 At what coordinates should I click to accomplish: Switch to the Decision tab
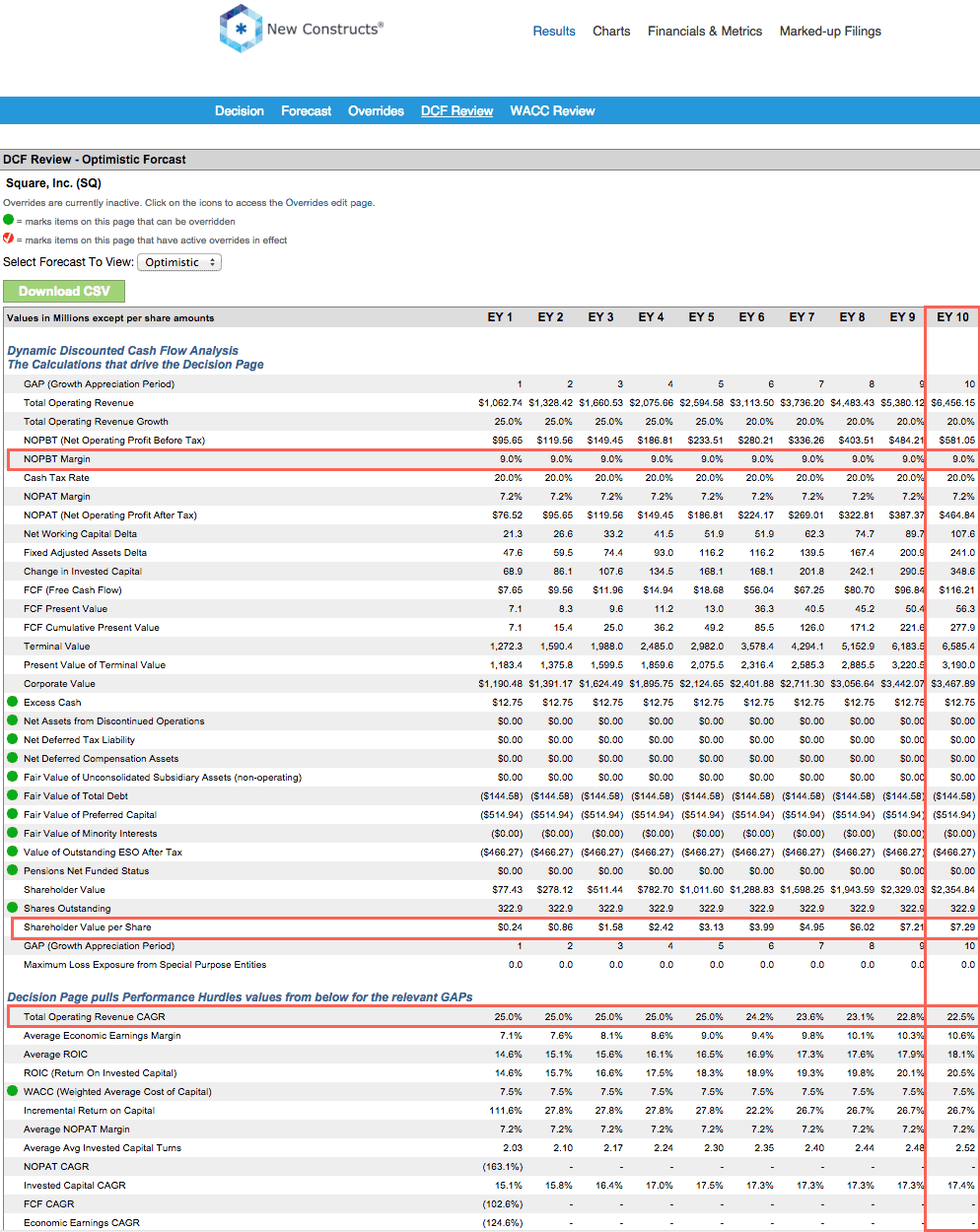[240, 111]
